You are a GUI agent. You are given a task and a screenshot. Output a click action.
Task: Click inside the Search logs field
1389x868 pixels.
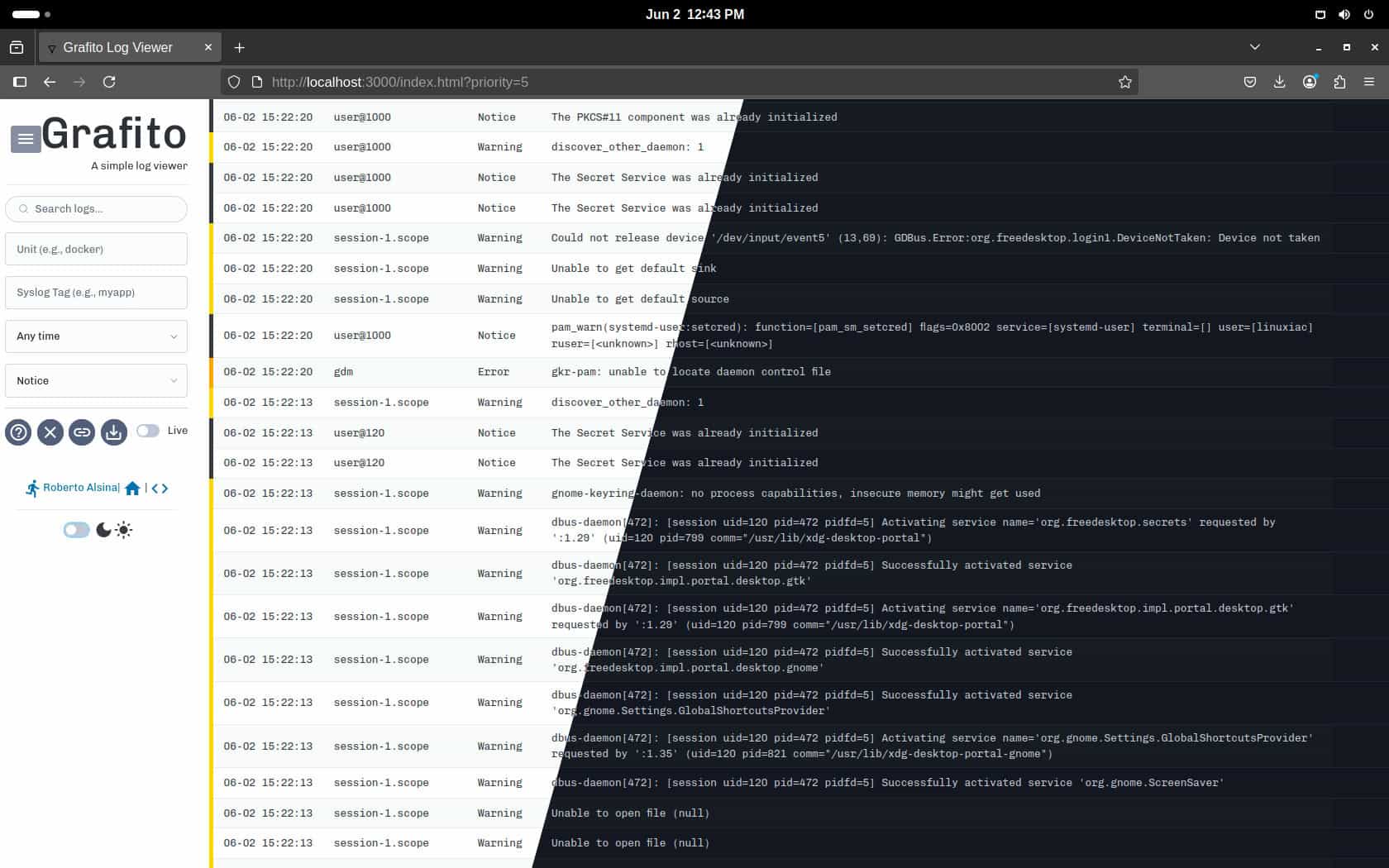96,209
